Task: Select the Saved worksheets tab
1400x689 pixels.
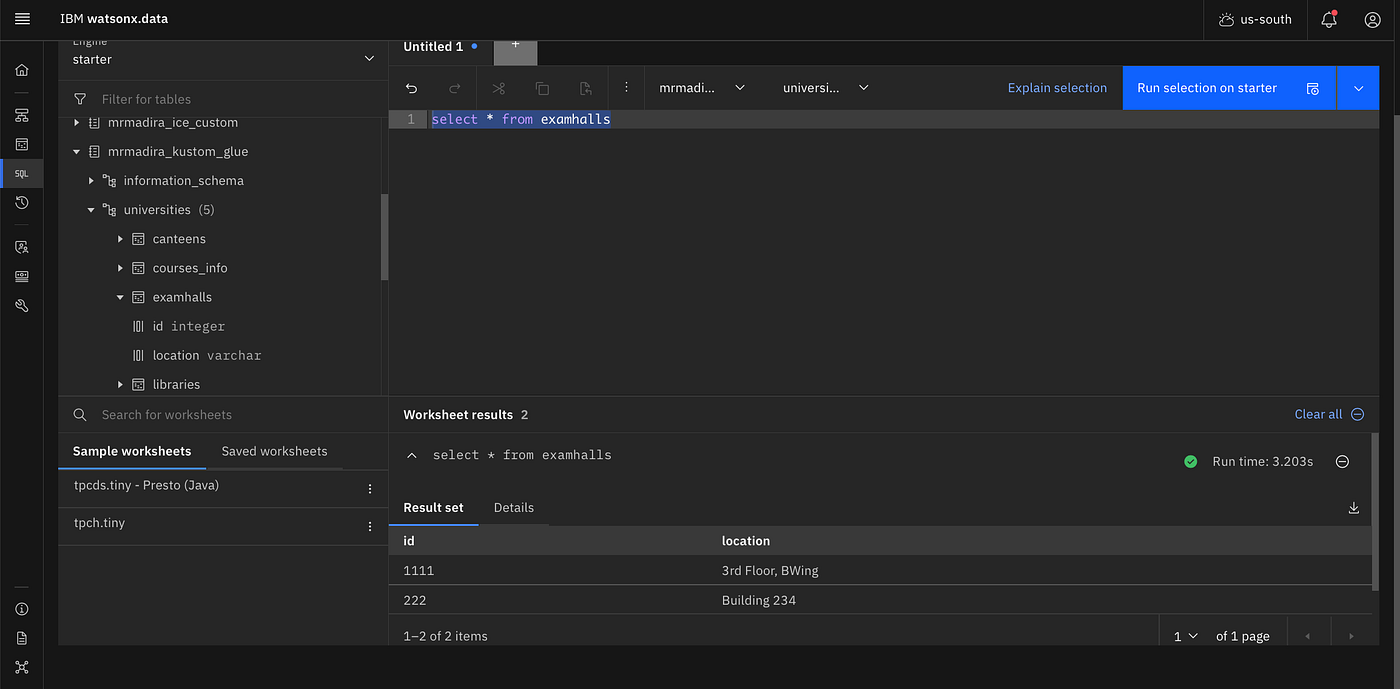Action: [x=274, y=451]
